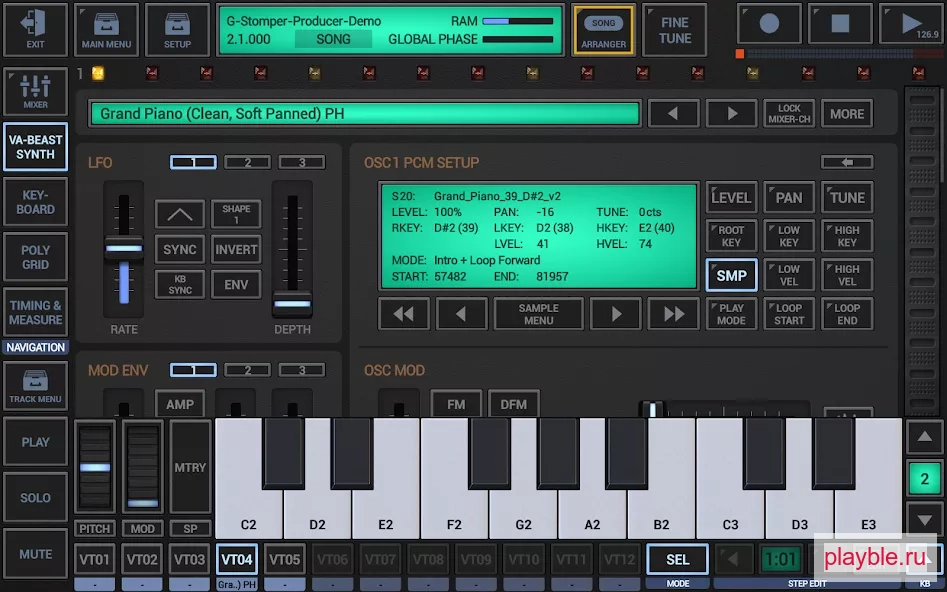Click the Exit door icon
The width and height of the screenshot is (947, 592).
(x=35, y=29)
